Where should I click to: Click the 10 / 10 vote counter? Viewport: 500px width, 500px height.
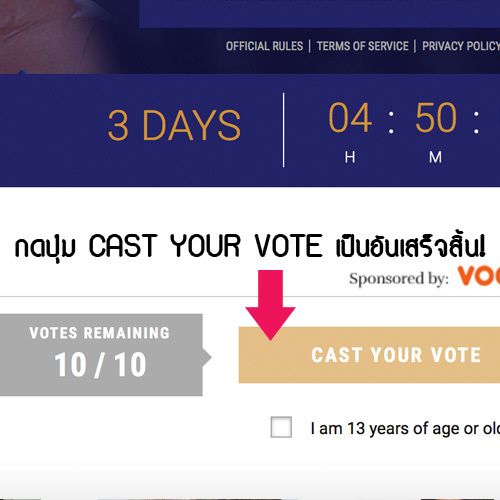click(x=100, y=365)
